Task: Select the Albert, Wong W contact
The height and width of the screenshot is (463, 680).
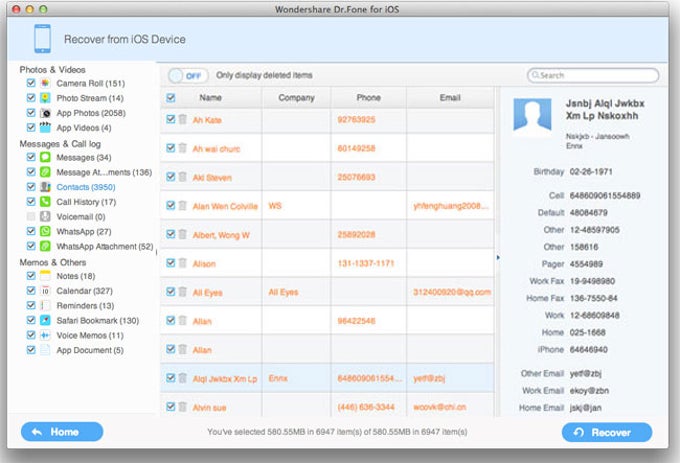Action: (221, 235)
